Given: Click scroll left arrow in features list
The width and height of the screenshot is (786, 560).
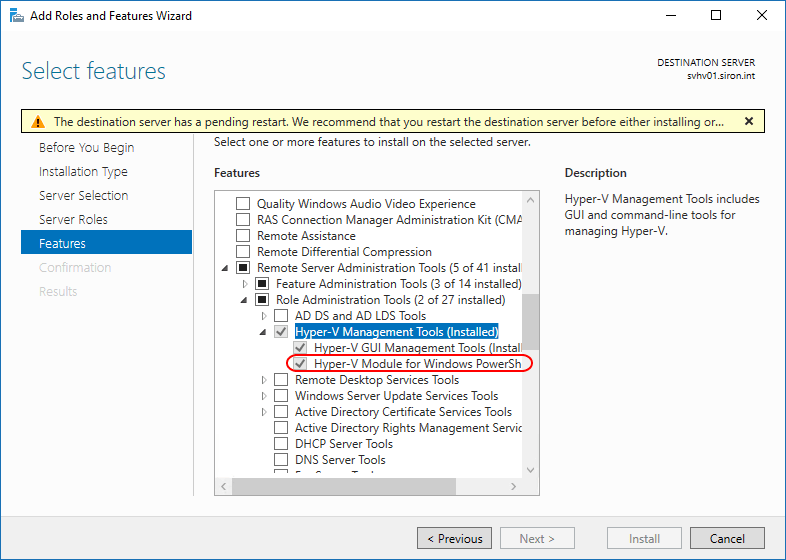Looking at the screenshot, I should 224,486.
